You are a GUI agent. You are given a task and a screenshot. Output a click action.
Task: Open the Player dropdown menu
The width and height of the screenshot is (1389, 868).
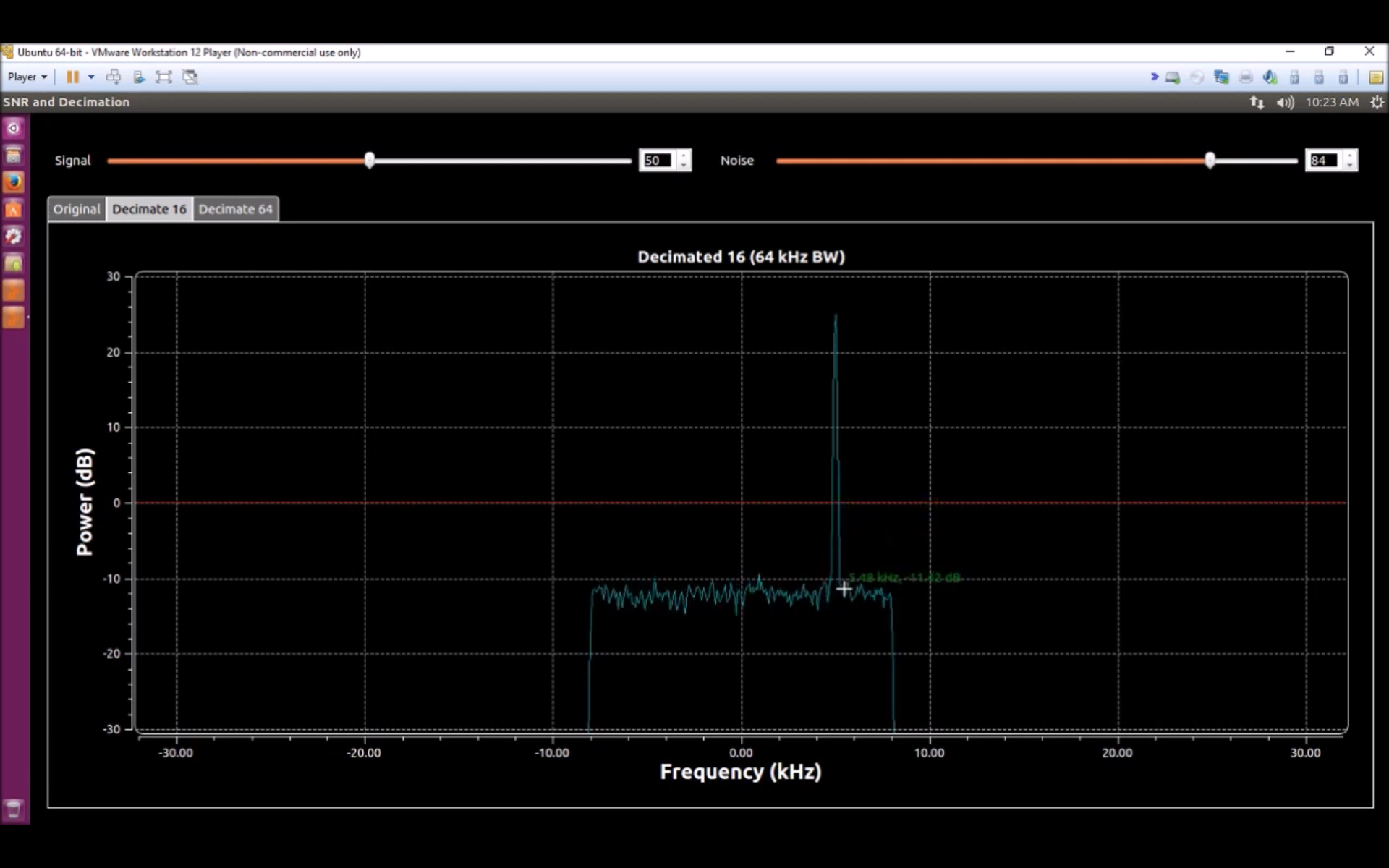pyautogui.click(x=27, y=77)
